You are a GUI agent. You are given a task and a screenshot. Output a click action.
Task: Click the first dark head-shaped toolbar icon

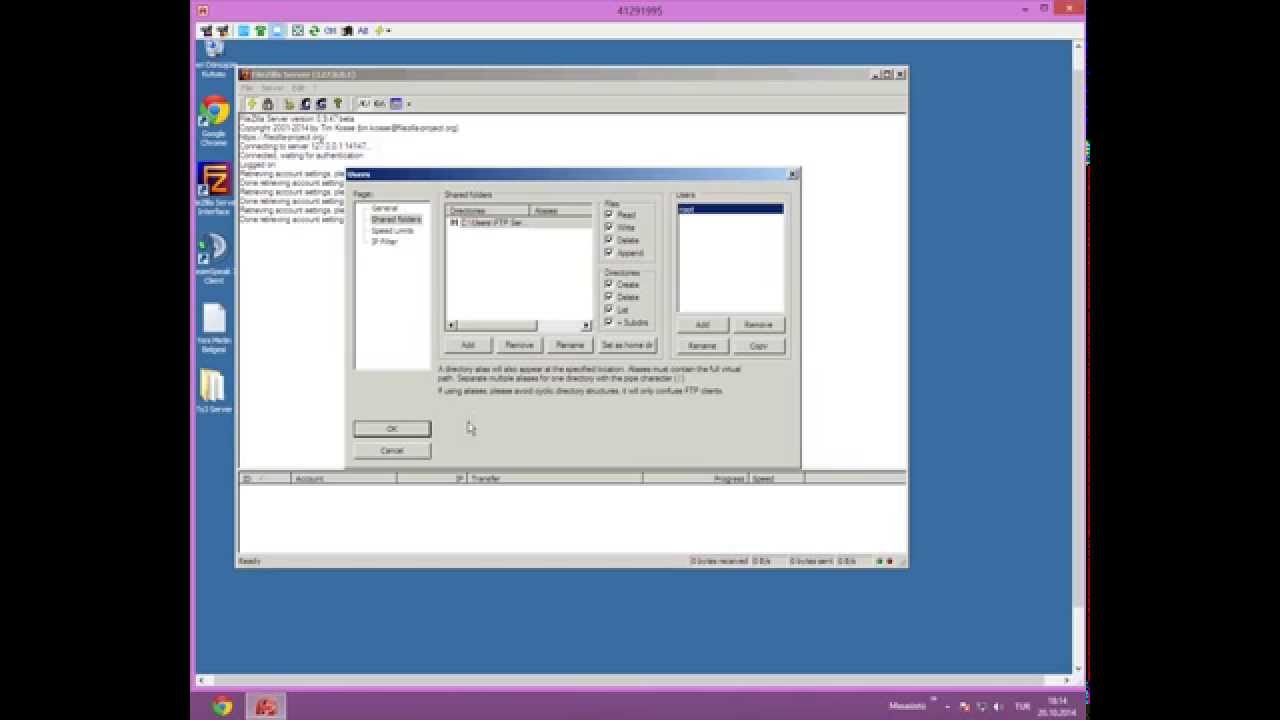tap(306, 104)
